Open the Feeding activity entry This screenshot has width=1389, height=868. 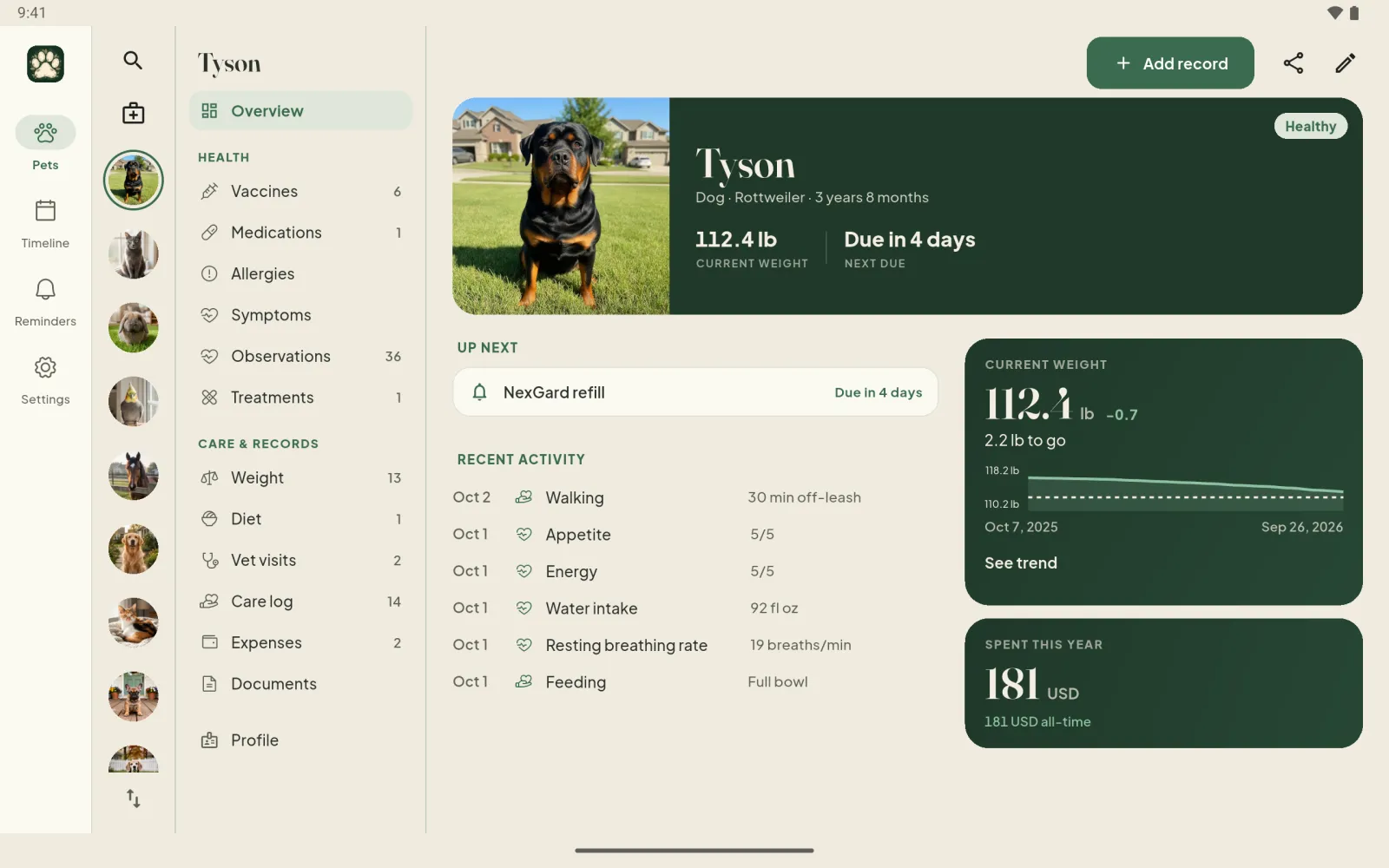click(x=694, y=682)
